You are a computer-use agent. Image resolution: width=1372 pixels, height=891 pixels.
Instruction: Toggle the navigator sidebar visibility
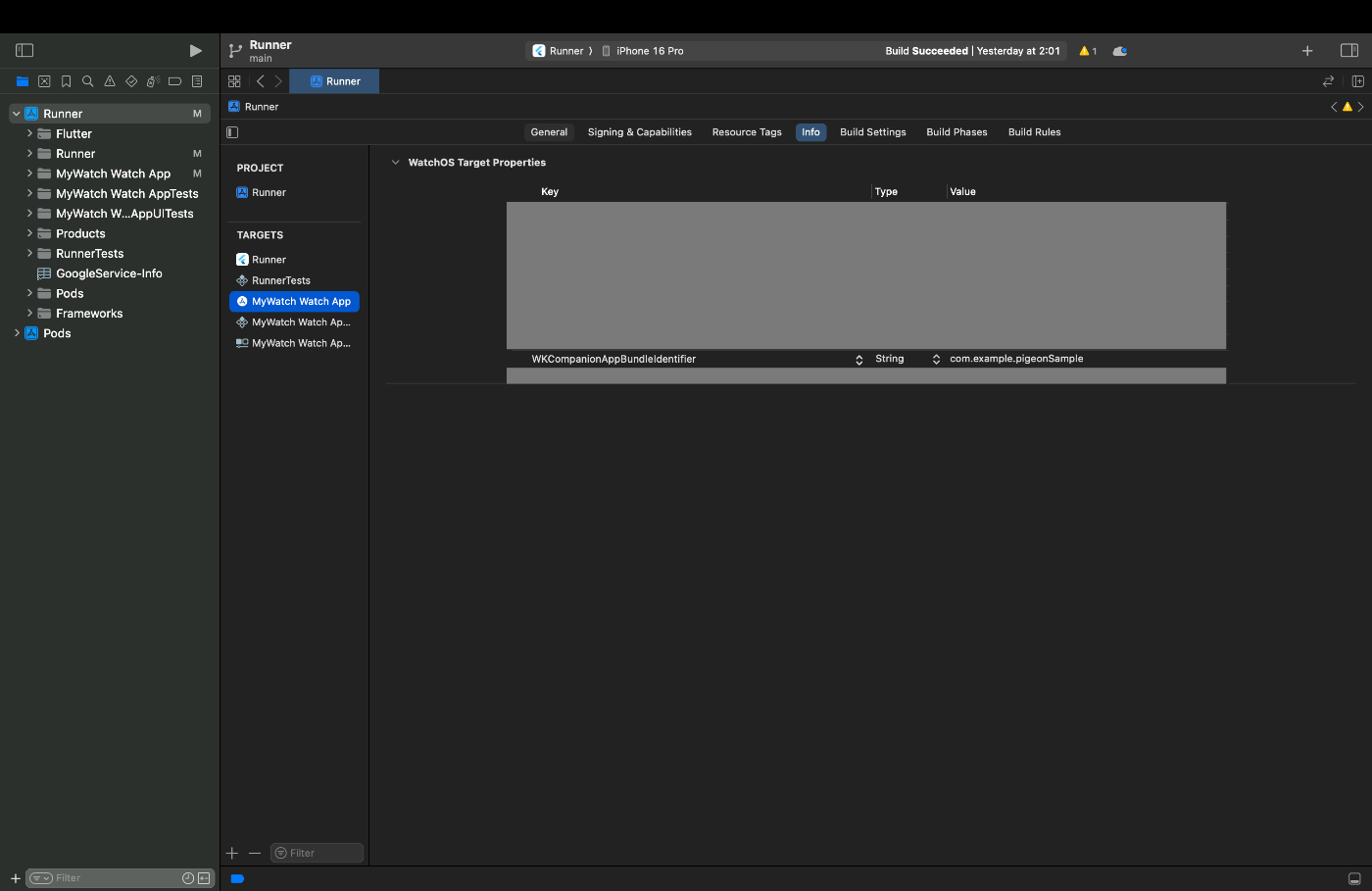25,50
